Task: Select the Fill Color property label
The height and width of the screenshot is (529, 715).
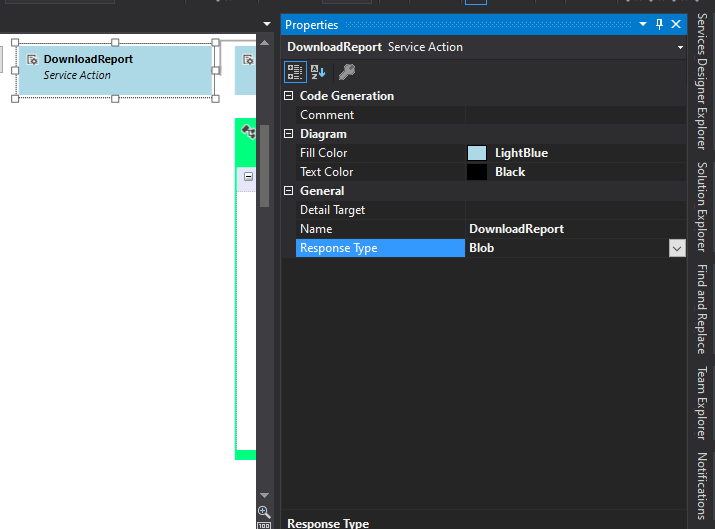Action: click(x=323, y=153)
